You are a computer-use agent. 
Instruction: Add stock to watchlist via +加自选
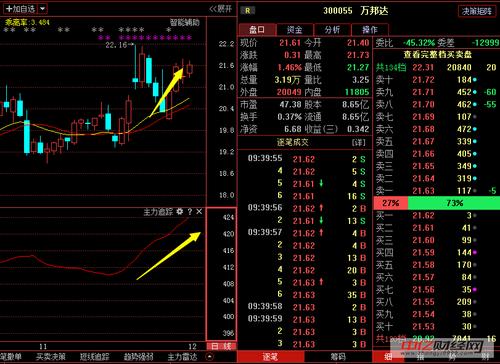(x=20, y=9)
